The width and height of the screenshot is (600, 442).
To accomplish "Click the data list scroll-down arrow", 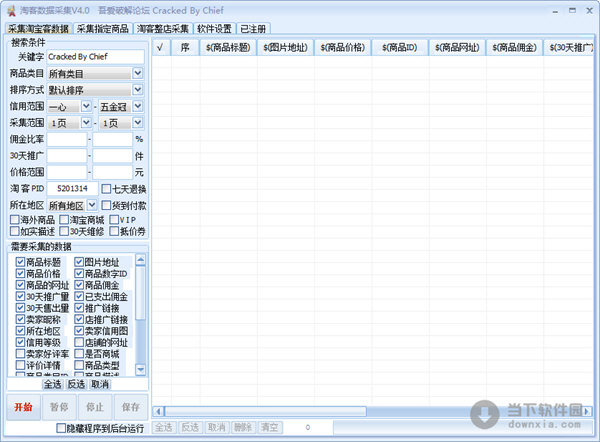I will [x=140, y=370].
